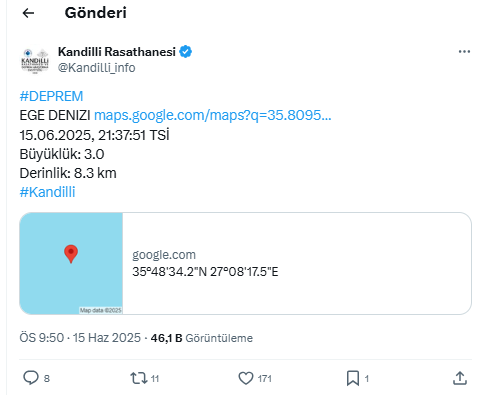Open the three-dot more options menu
The height and width of the screenshot is (395, 484).
pyautogui.click(x=464, y=52)
